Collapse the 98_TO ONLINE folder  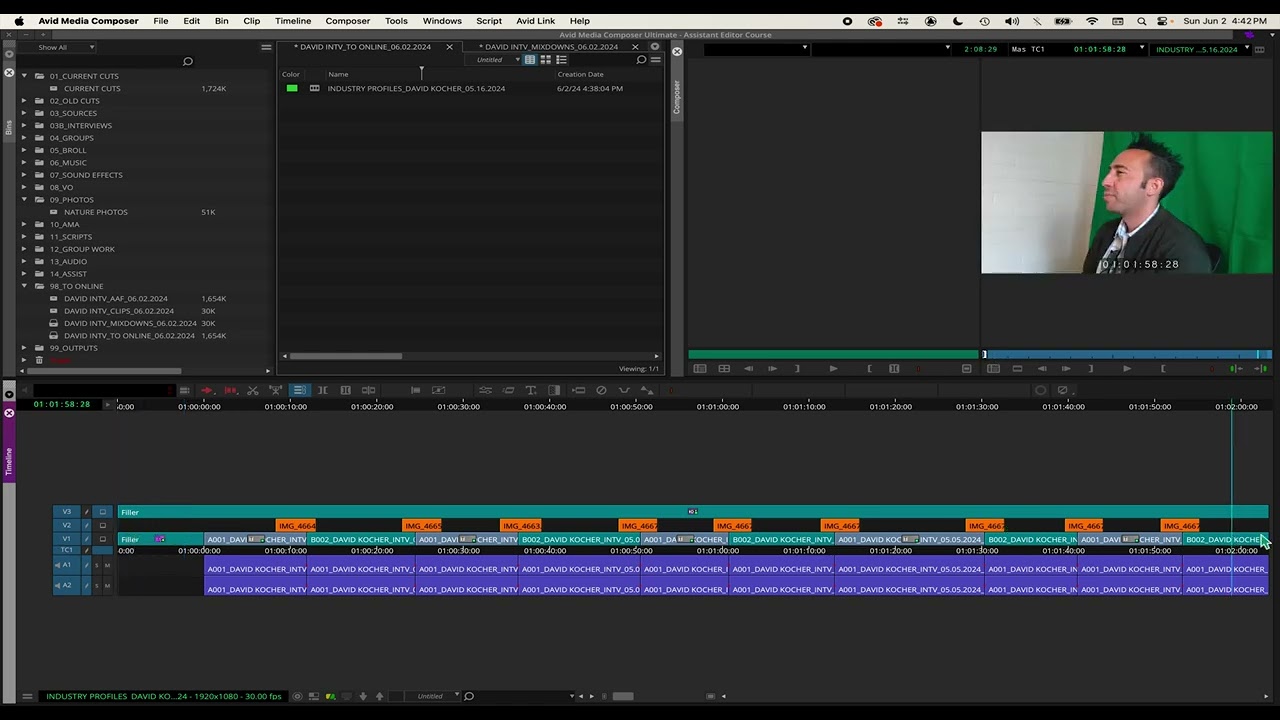click(25, 286)
